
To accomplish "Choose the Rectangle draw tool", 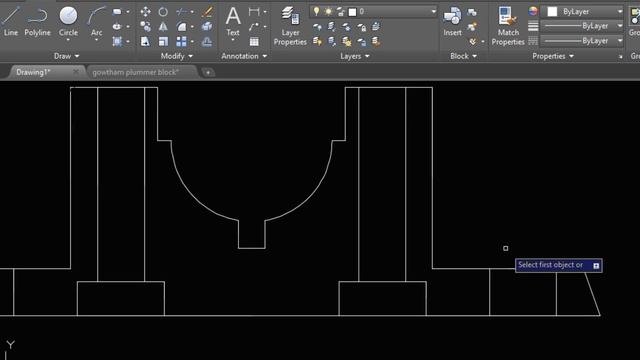I will pyautogui.click(x=117, y=12).
